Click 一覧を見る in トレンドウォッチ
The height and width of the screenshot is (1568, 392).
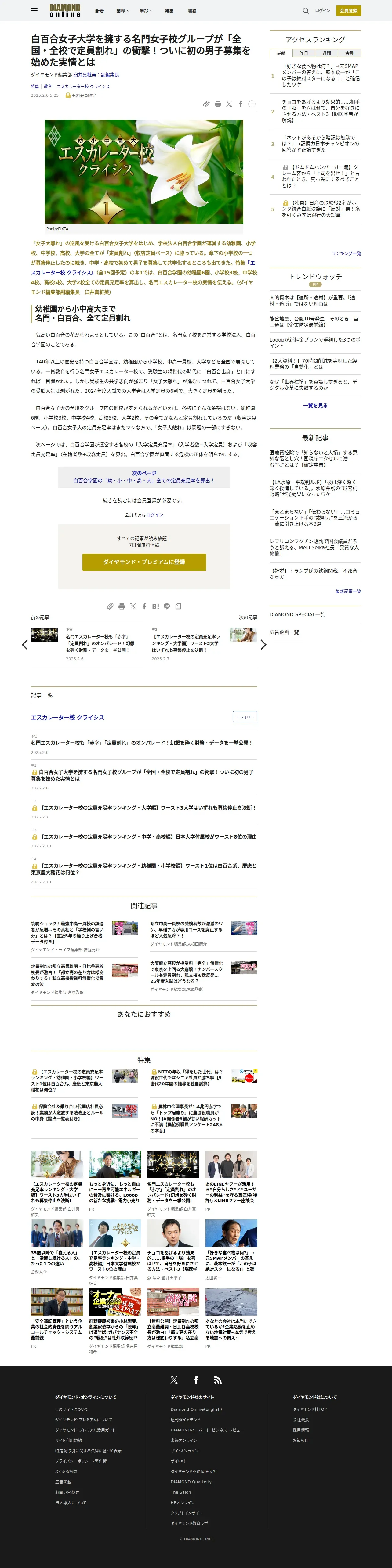(x=315, y=405)
